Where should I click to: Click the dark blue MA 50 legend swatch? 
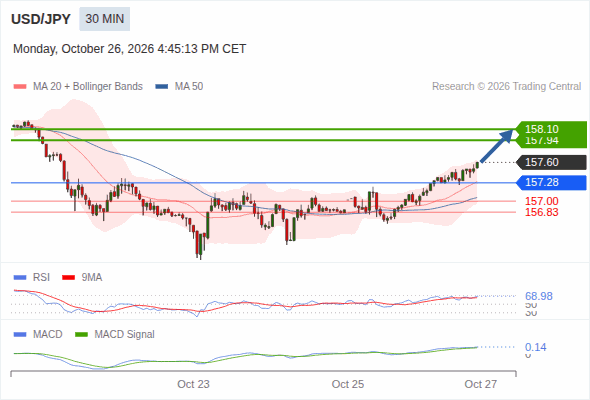pyautogui.click(x=162, y=87)
